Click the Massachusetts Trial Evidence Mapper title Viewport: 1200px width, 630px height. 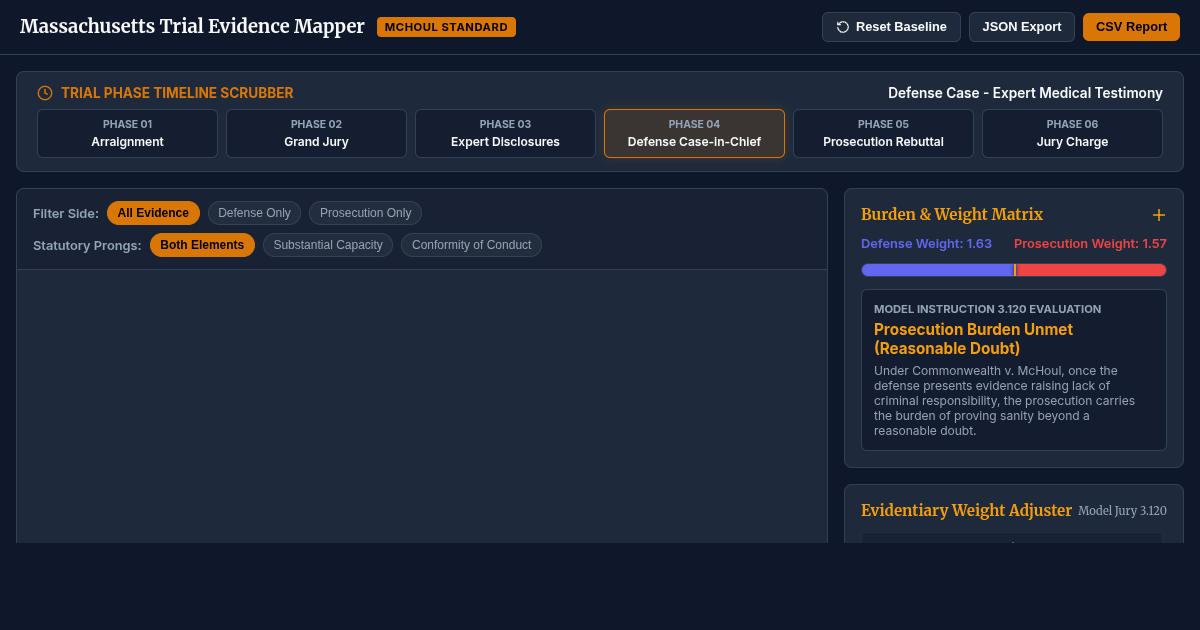click(x=192, y=27)
